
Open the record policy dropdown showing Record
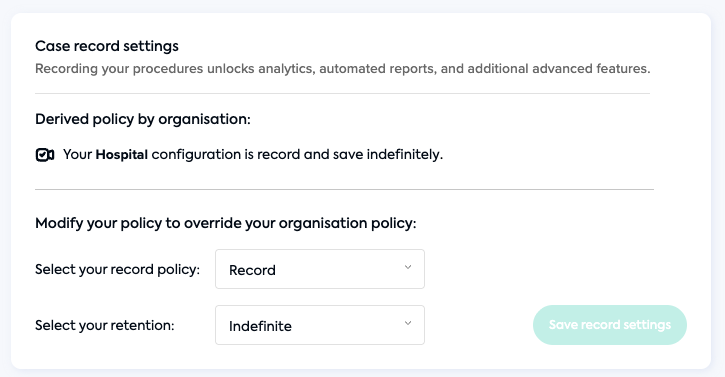[x=319, y=269]
